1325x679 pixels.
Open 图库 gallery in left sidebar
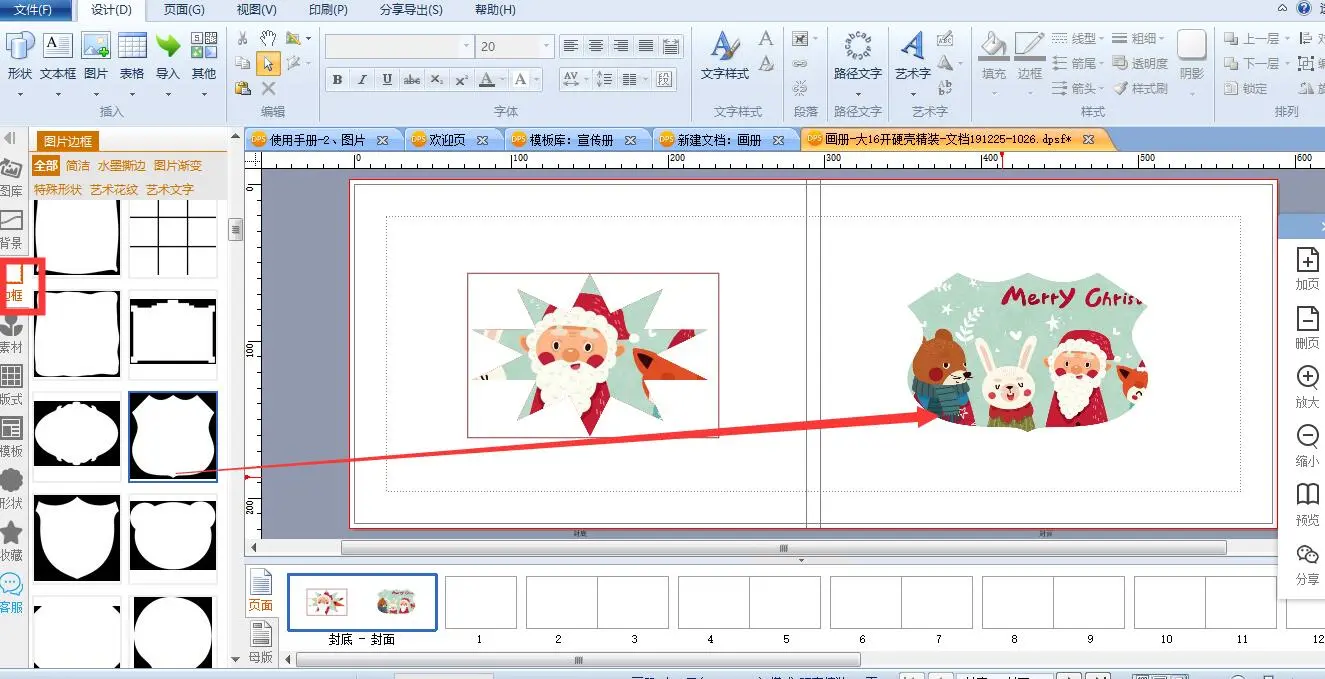[x=11, y=178]
